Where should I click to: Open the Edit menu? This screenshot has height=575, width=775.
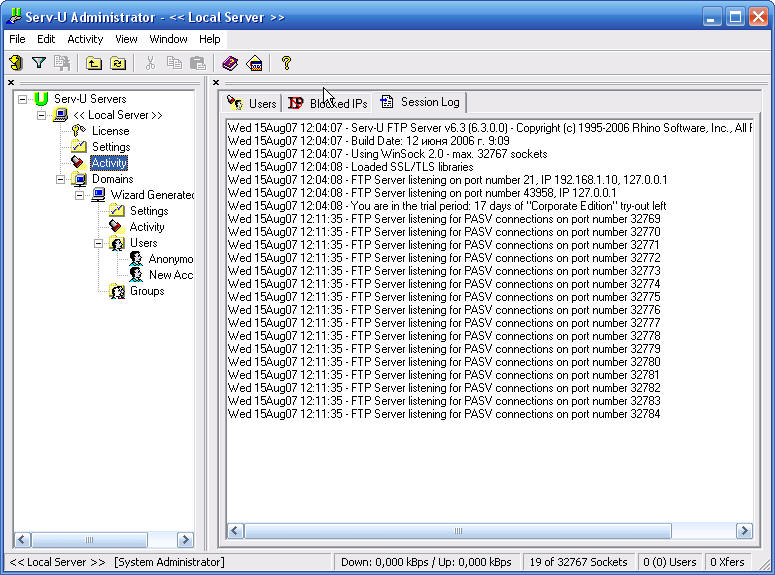click(x=46, y=39)
